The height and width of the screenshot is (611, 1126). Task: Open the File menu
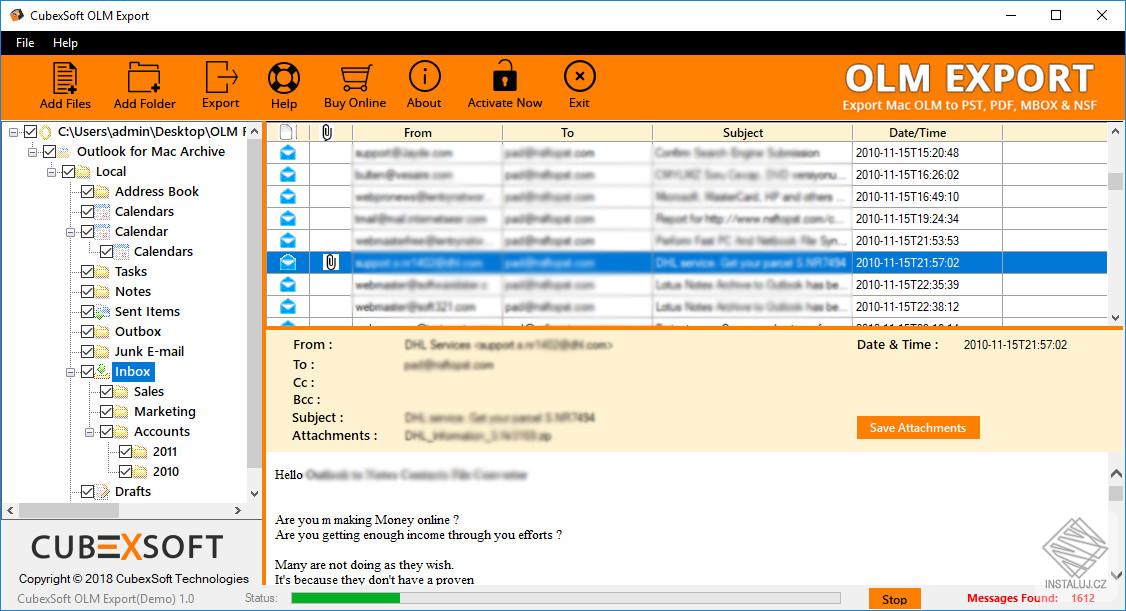pos(24,43)
